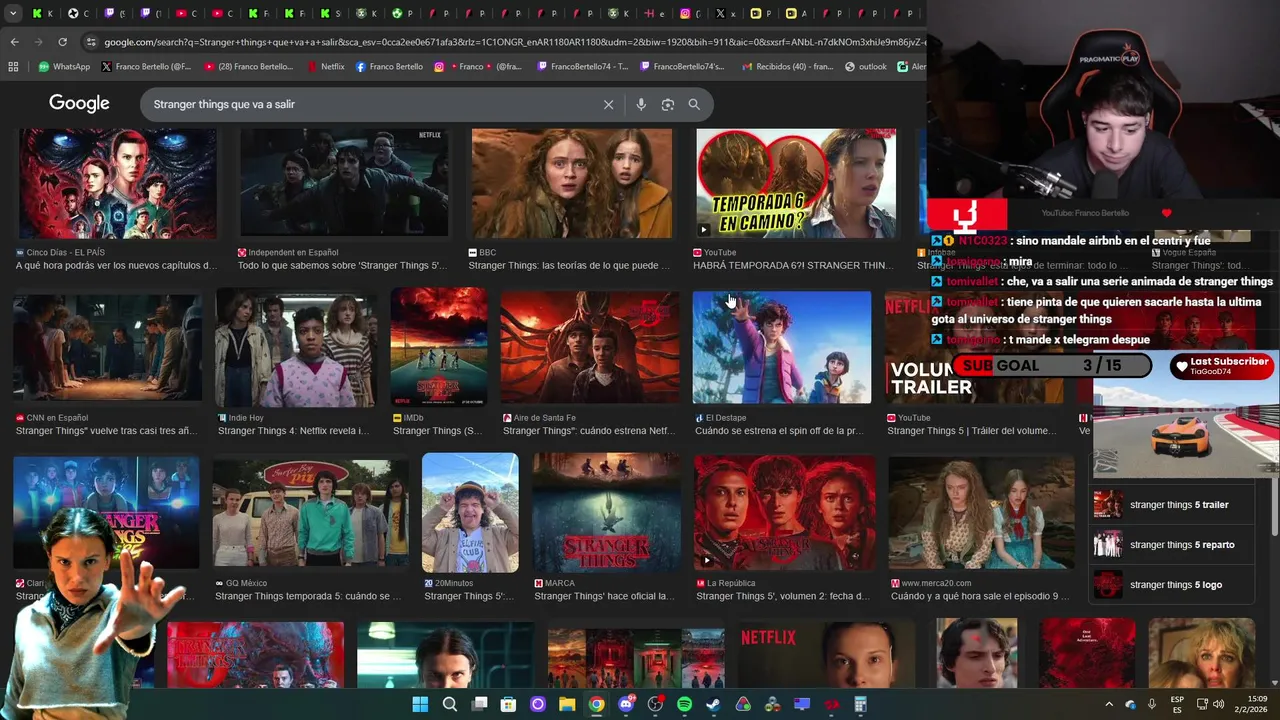Open site information icon in address bar

click(91, 42)
